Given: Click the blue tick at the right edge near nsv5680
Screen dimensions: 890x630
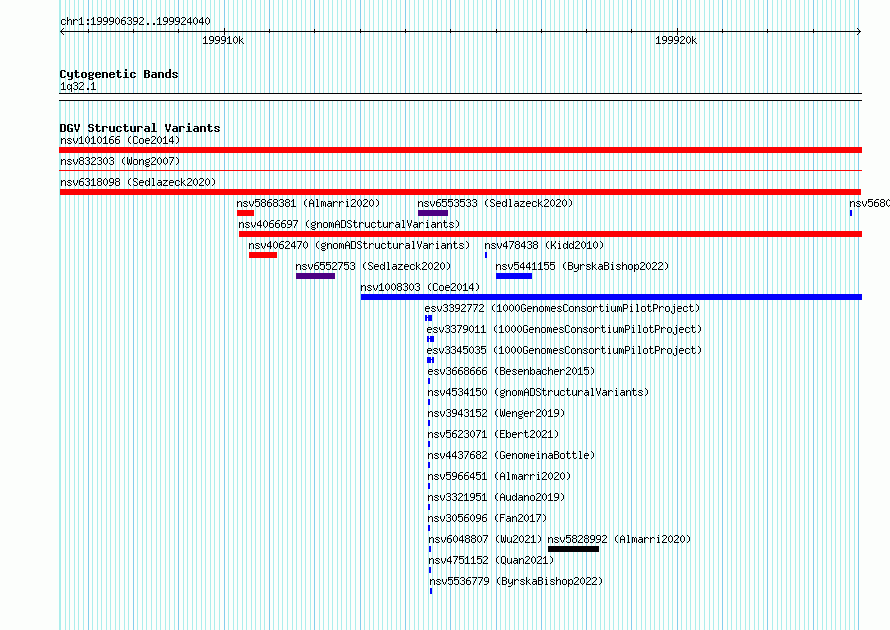Looking at the screenshot, I should (x=851, y=213).
